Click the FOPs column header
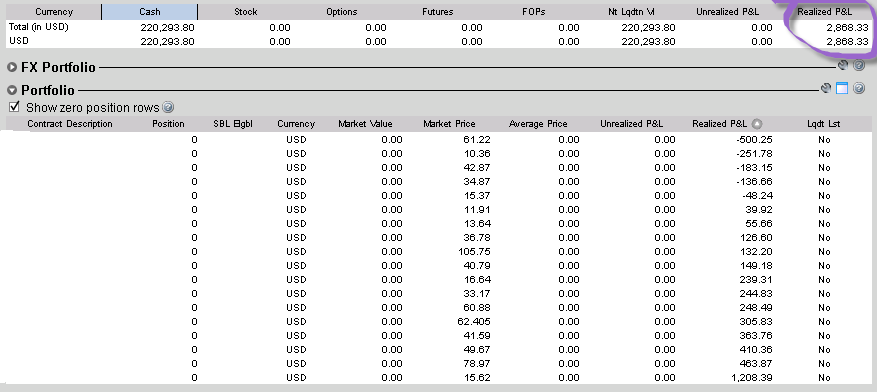The height and width of the screenshot is (392, 877). click(x=533, y=12)
